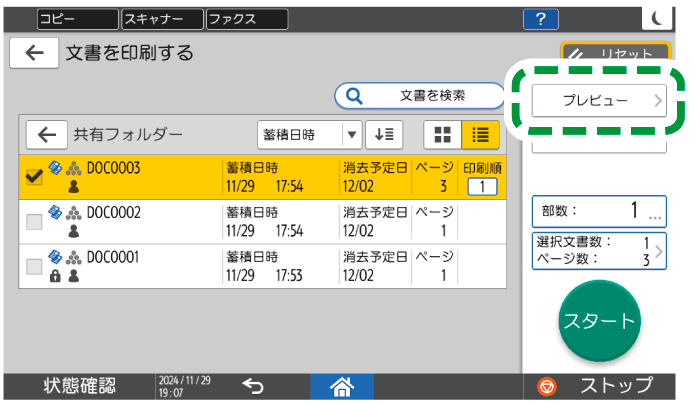
Task: Select the DOC0003 document name
Action: tap(113, 168)
